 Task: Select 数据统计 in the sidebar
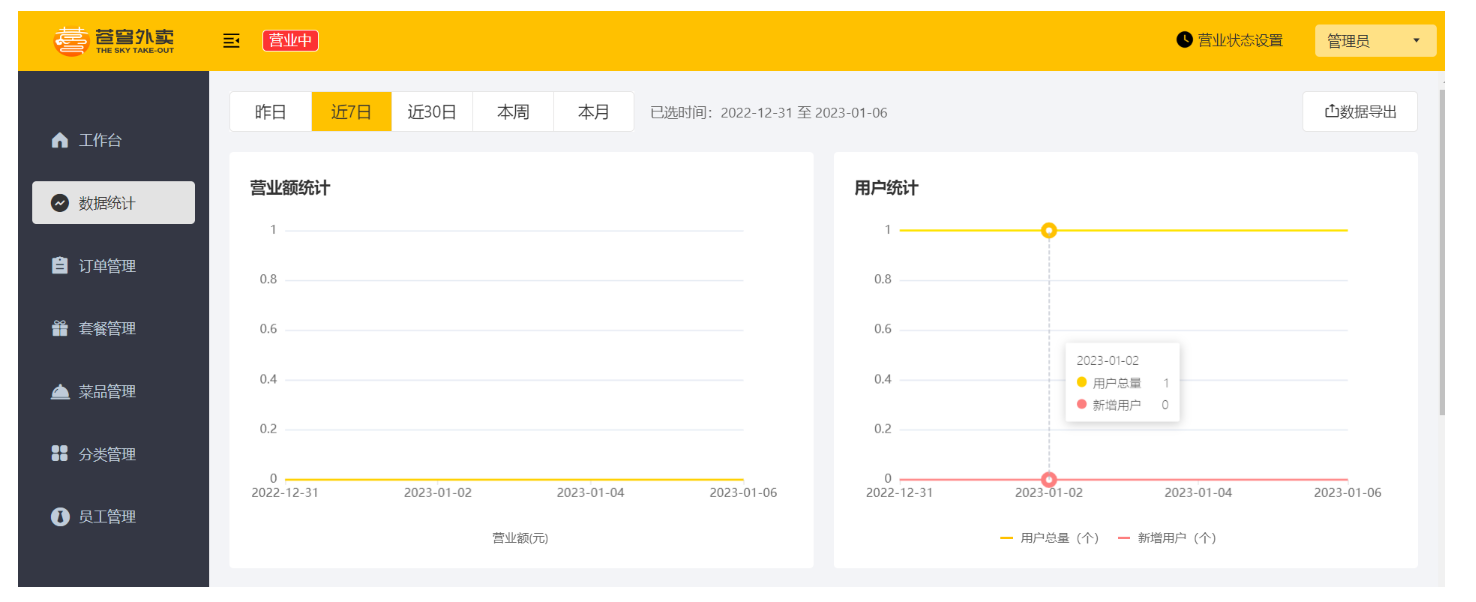113,203
